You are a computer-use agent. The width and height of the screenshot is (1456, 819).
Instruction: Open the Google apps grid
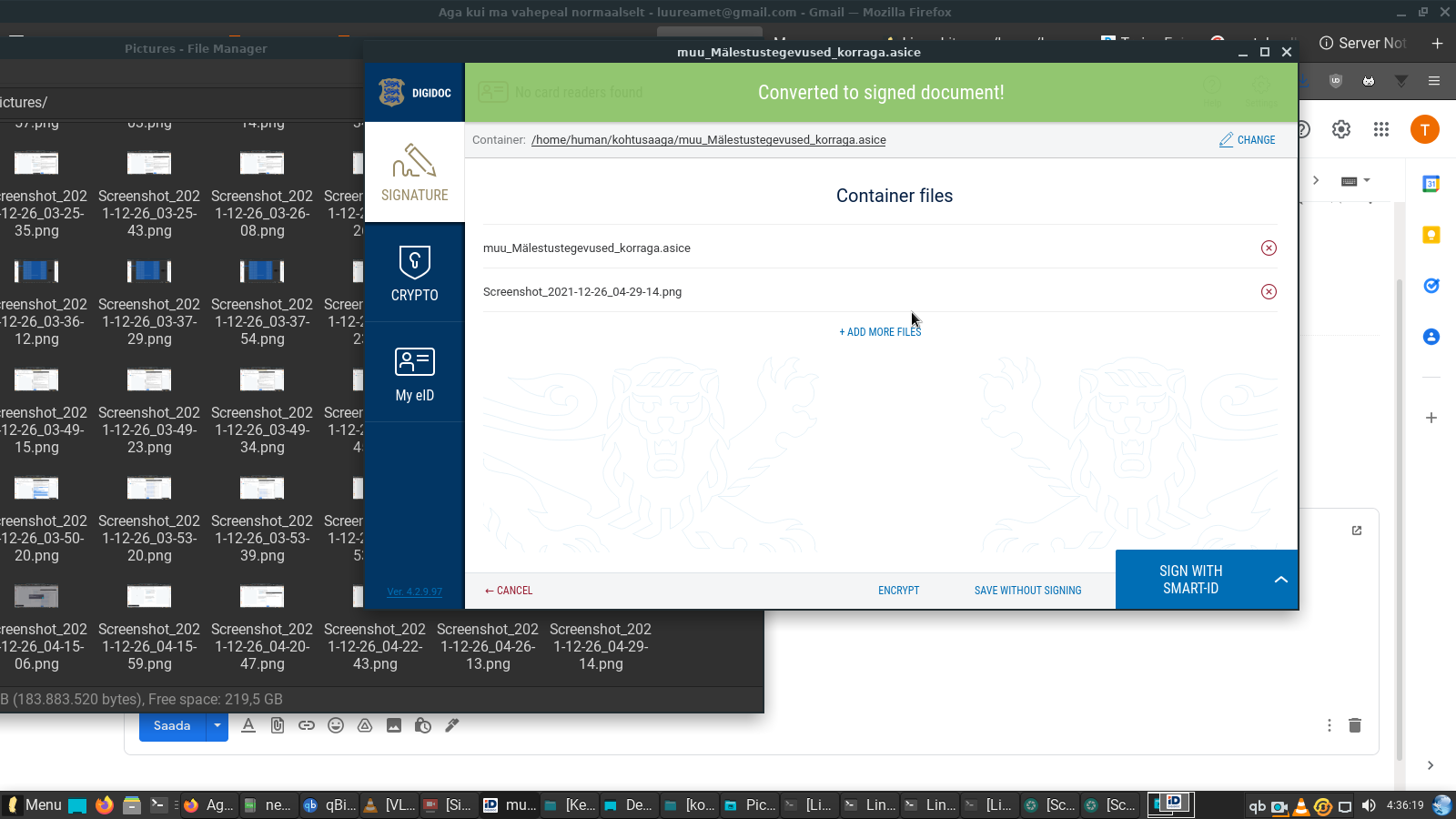tap(1381, 129)
